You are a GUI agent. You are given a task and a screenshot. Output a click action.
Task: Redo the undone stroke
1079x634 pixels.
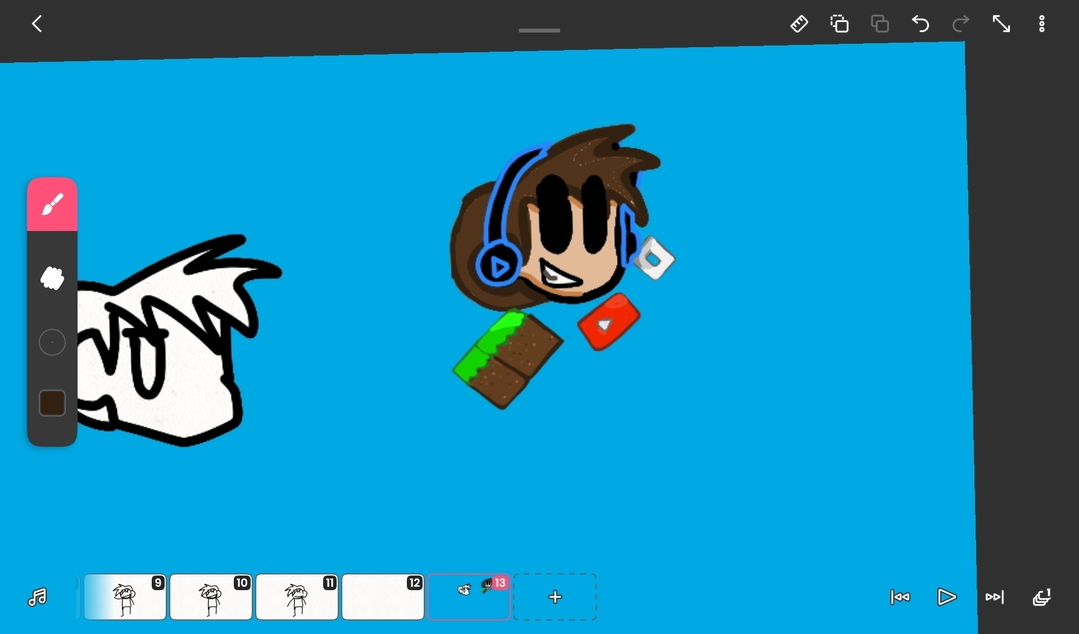[961, 24]
